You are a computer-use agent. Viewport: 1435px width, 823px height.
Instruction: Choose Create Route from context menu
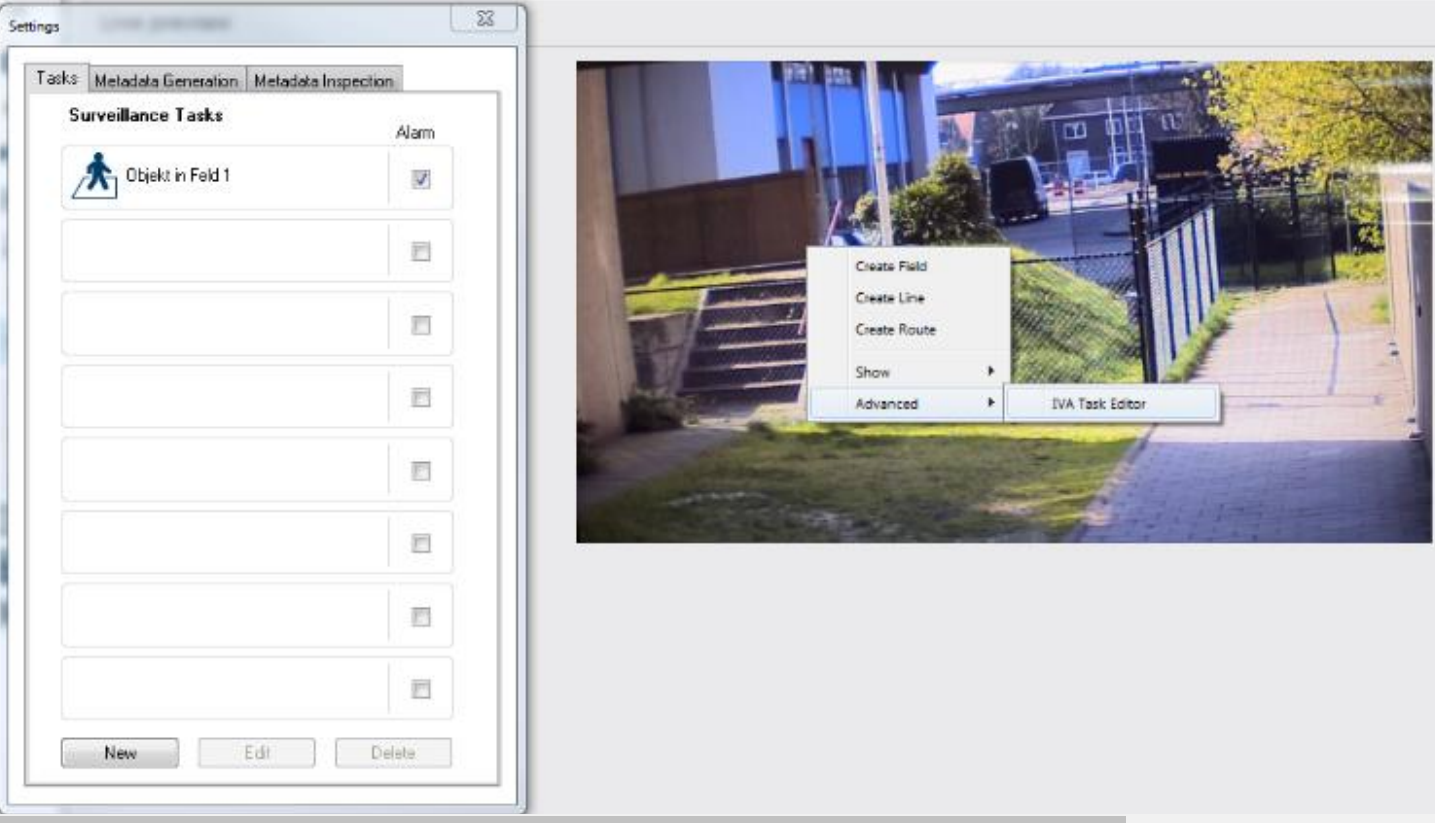[x=895, y=329]
